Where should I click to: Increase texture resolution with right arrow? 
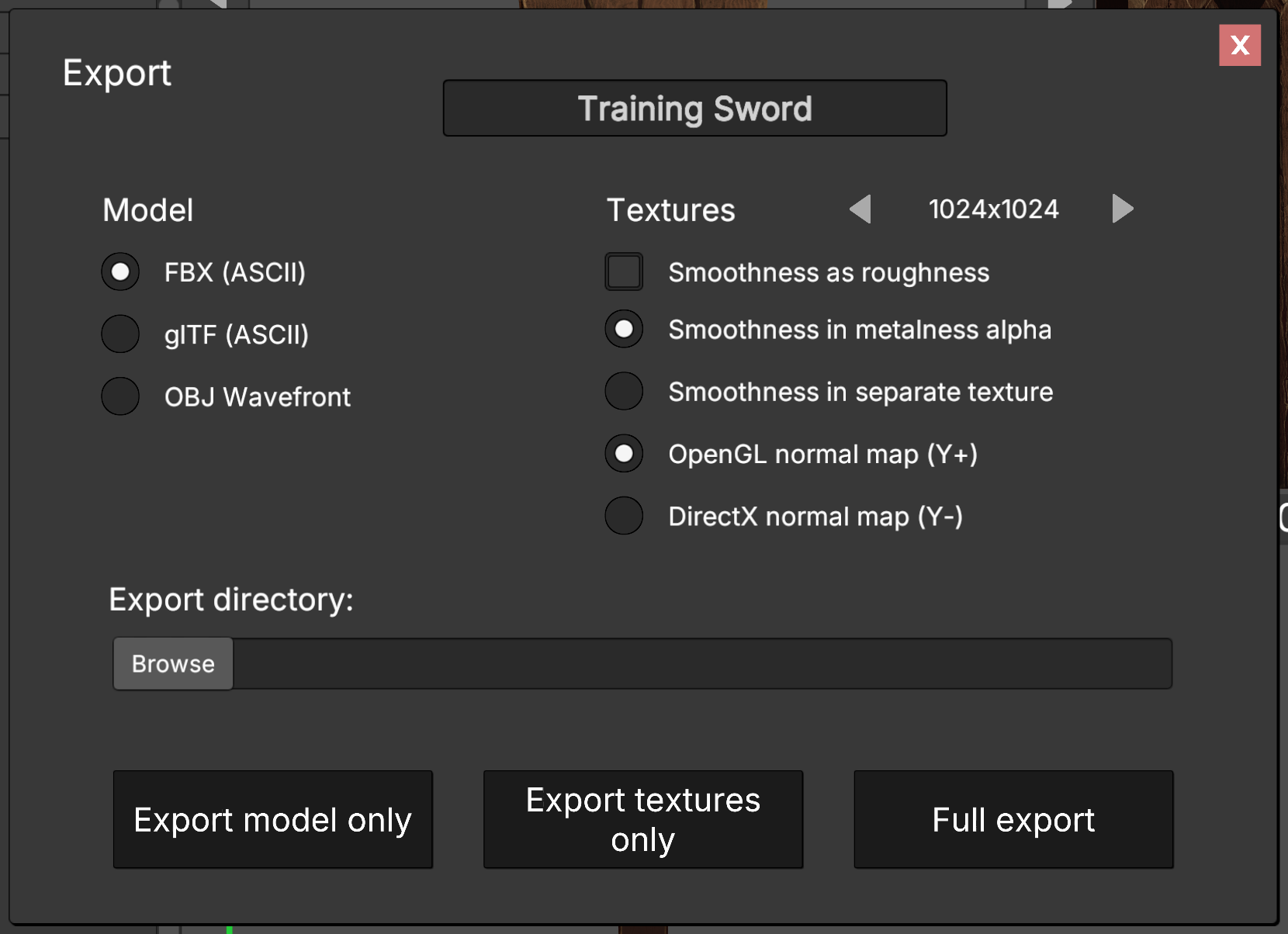(x=1122, y=209)
